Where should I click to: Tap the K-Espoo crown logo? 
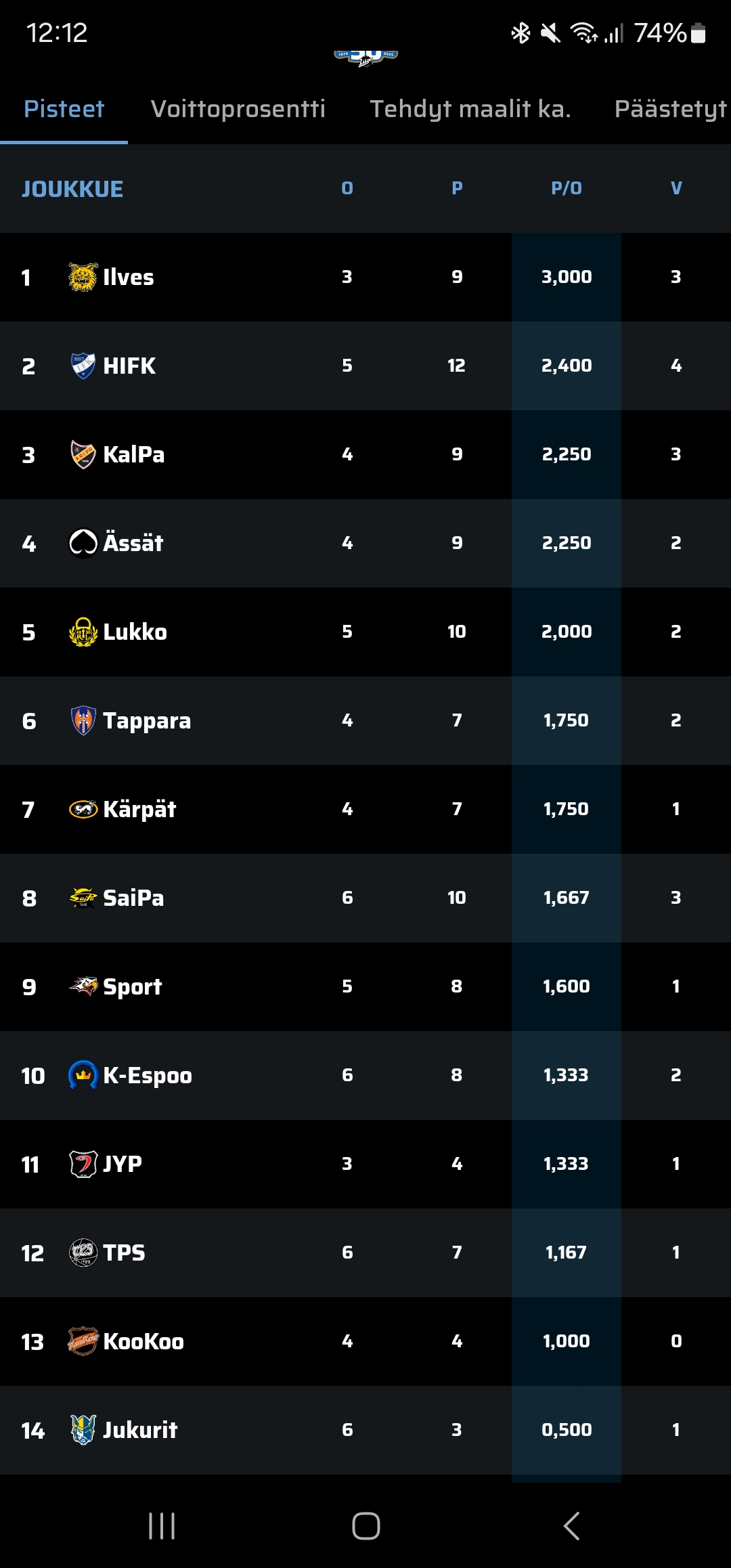[83, 1075]
